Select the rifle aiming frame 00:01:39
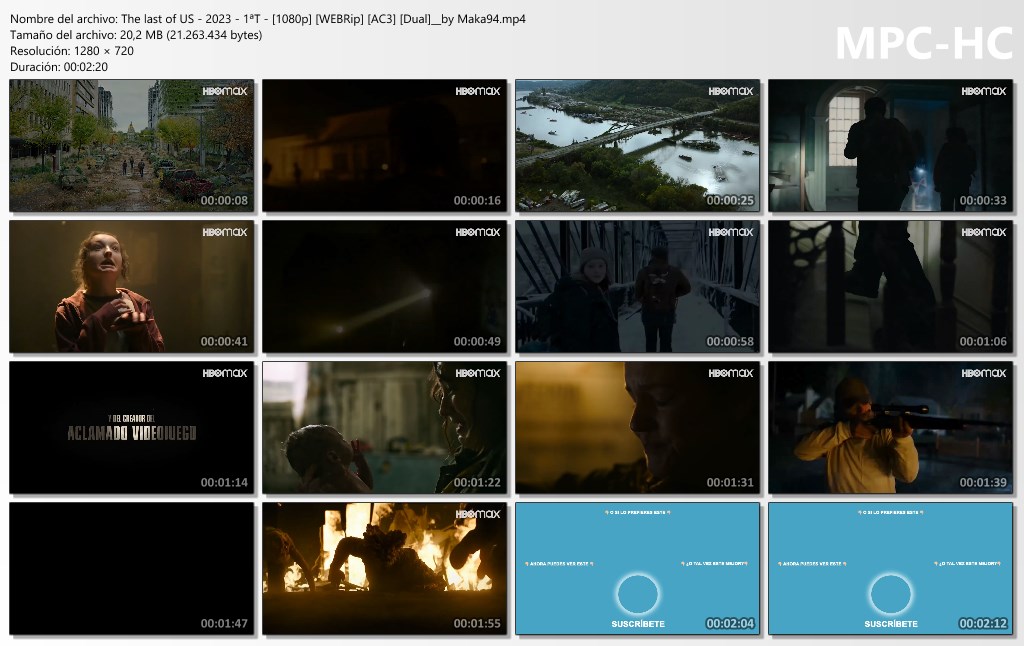The height and width of the screenshot is (646, 1024). (890, 428)
